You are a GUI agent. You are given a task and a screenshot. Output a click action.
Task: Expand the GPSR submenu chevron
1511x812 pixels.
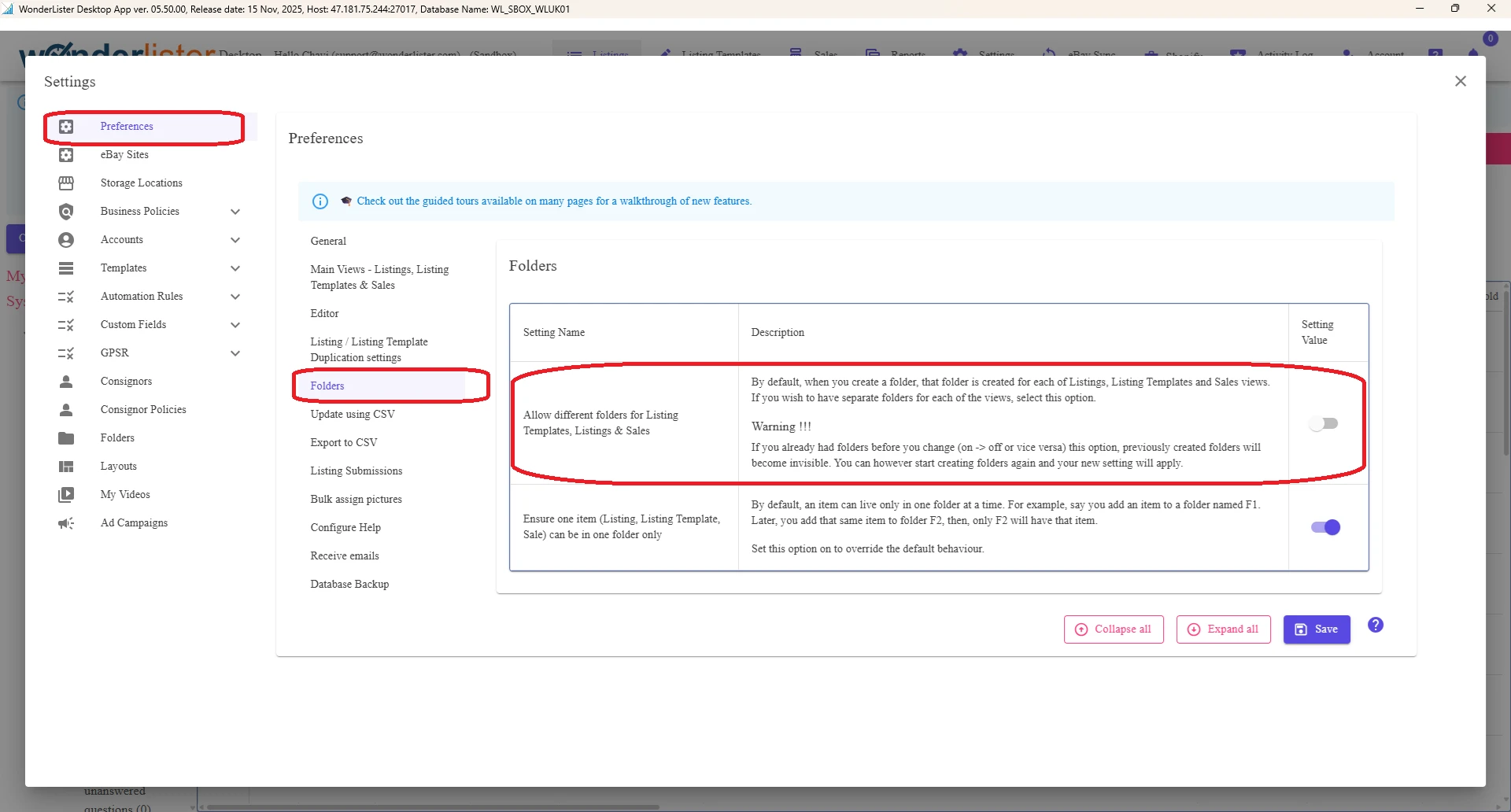point(235,353)
